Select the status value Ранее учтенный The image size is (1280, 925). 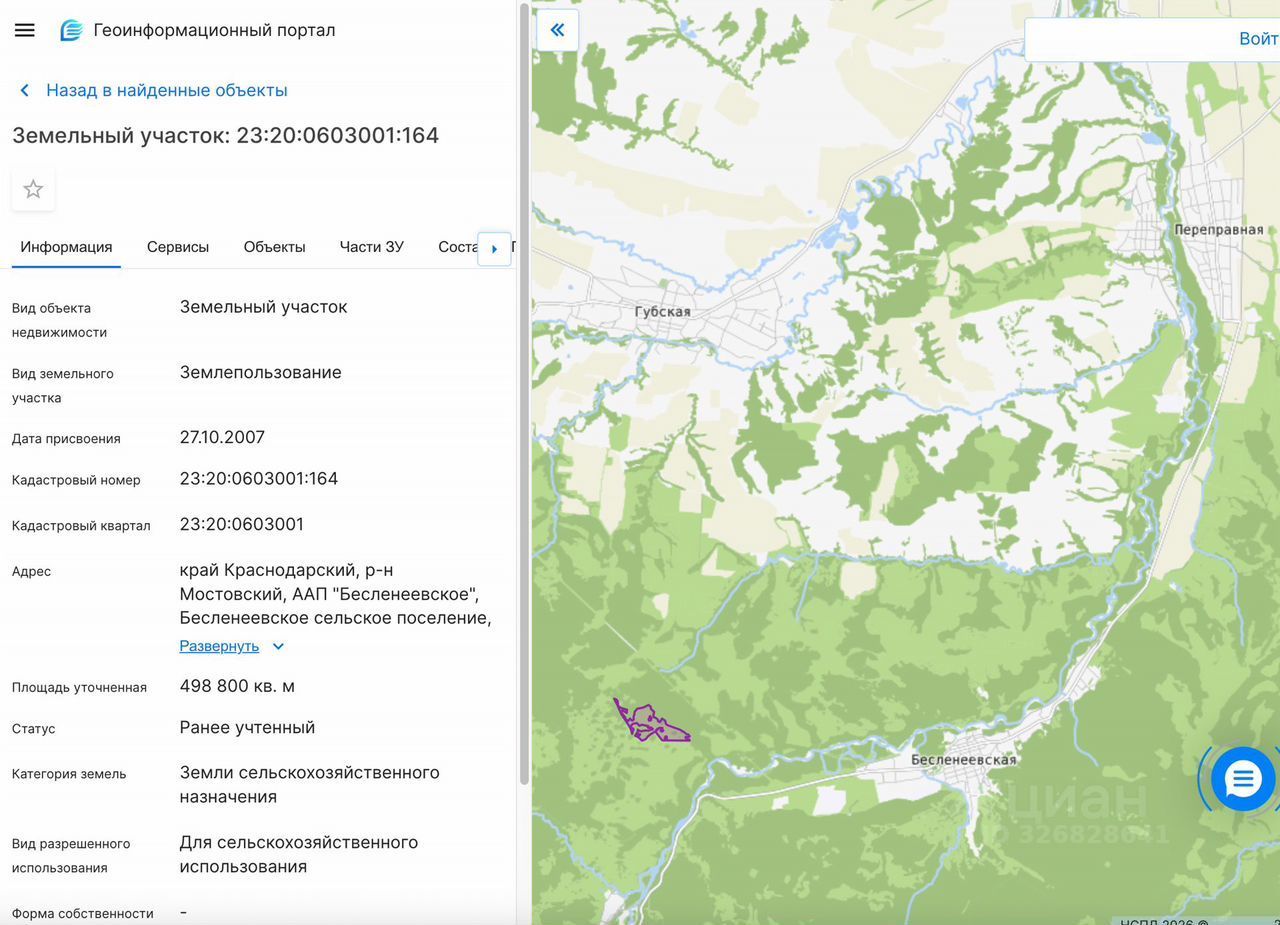247,727
